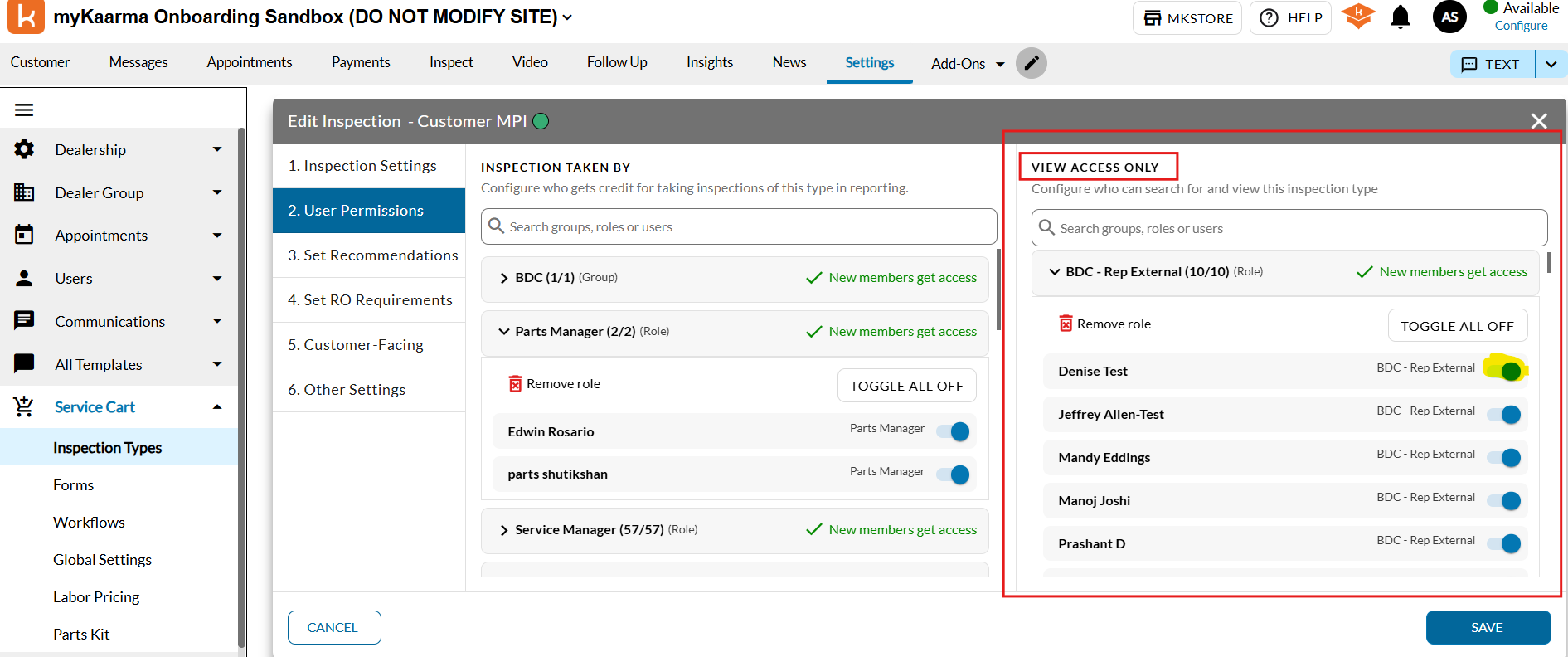This screenshot has height=657, width=1568.
Task: Toggle New members get access for BDC - Rep External
Action: pos(1442,272)
